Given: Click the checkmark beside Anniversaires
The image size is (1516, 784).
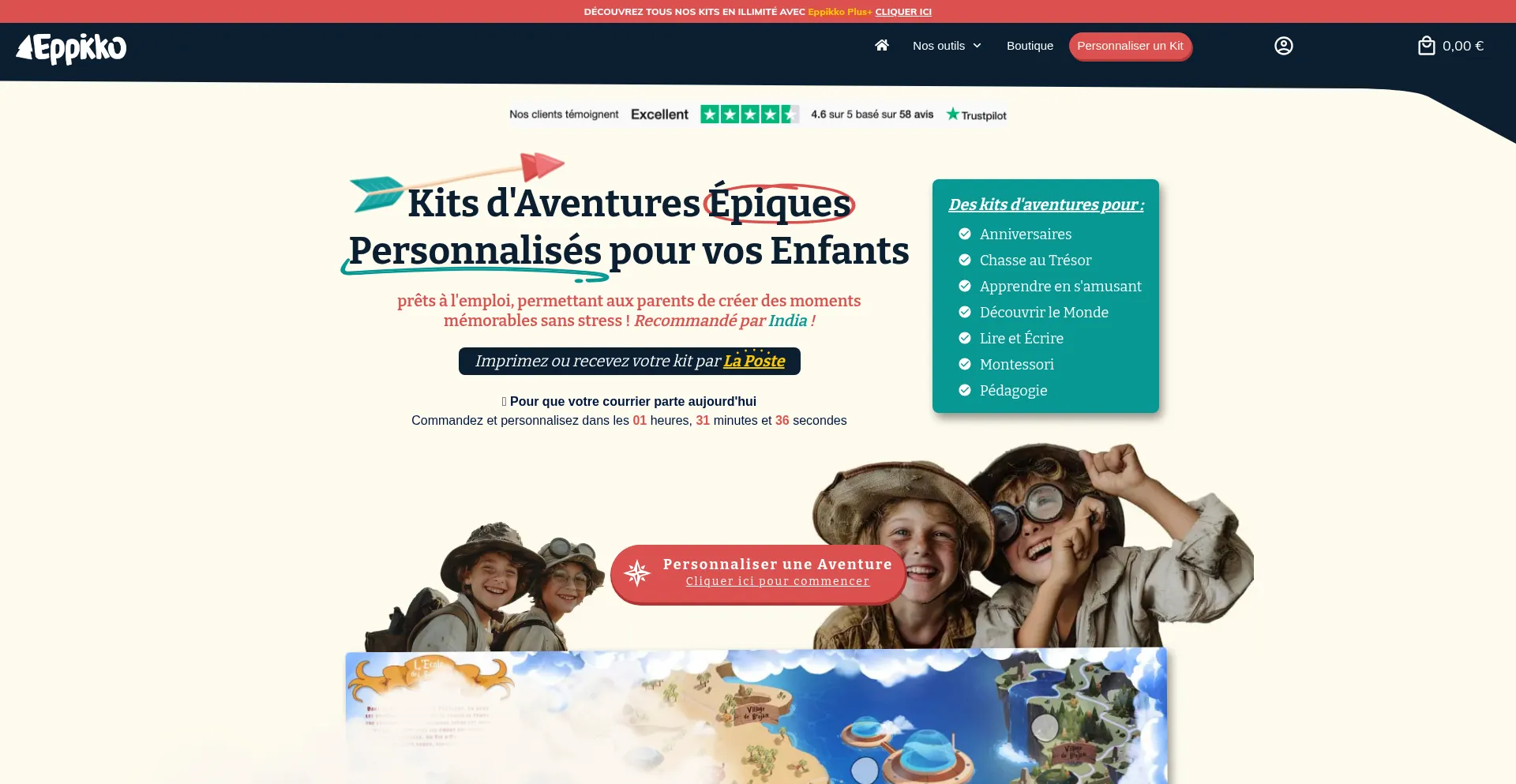Looking at the screenshot, I should pyautogui.click(x=964, y=234).
